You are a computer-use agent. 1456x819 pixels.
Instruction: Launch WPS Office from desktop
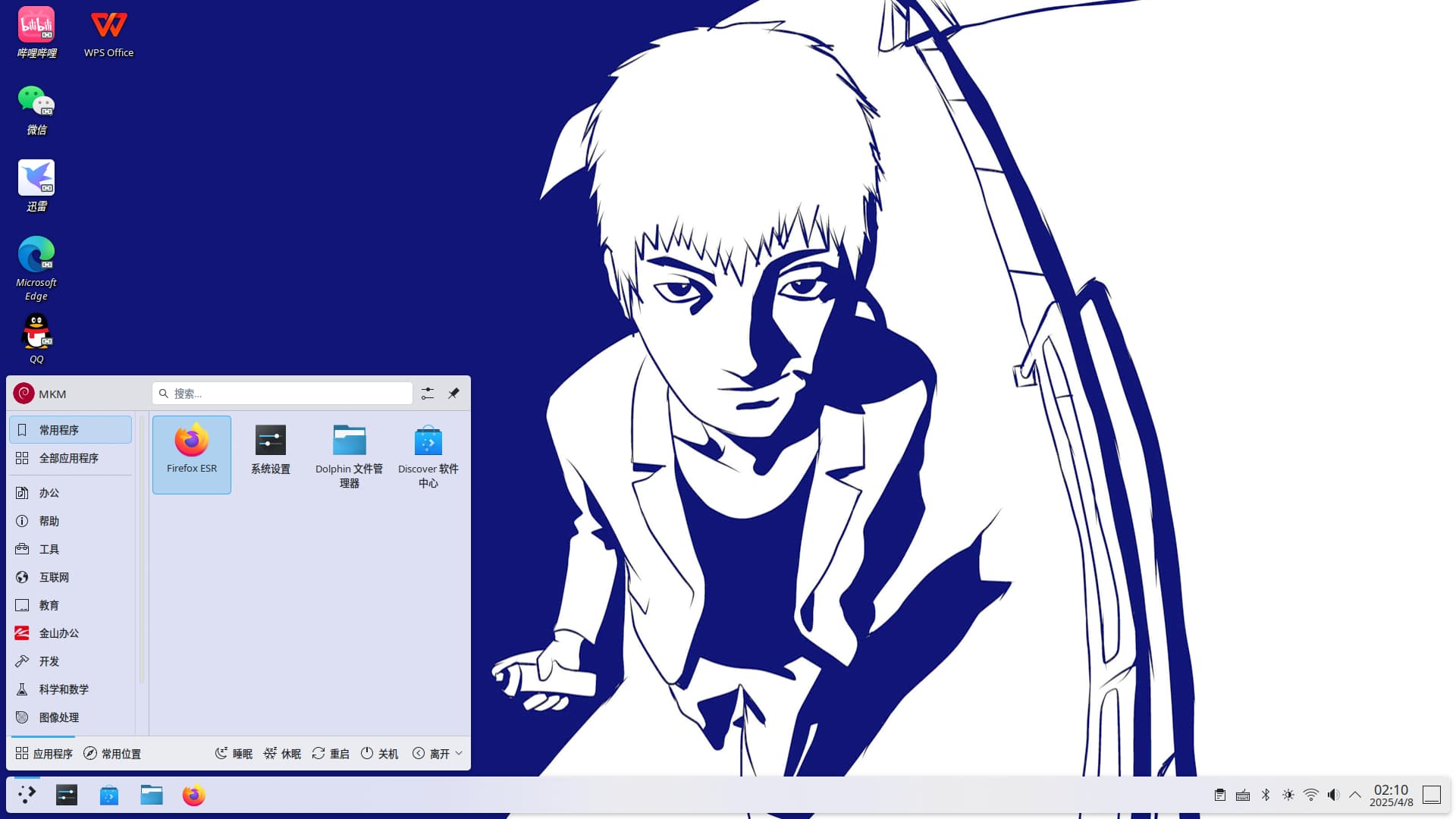108,33
